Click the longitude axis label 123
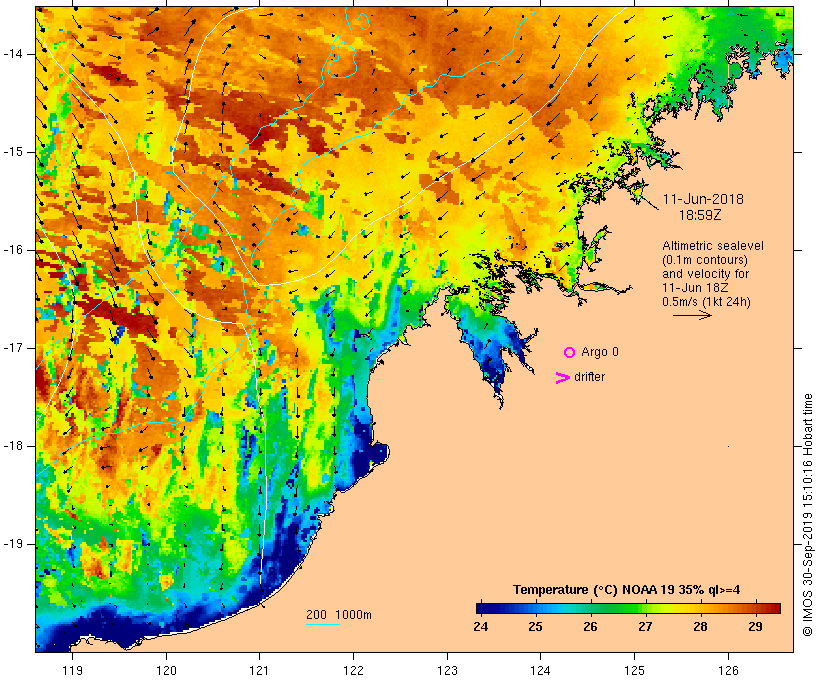 point(447,670)
